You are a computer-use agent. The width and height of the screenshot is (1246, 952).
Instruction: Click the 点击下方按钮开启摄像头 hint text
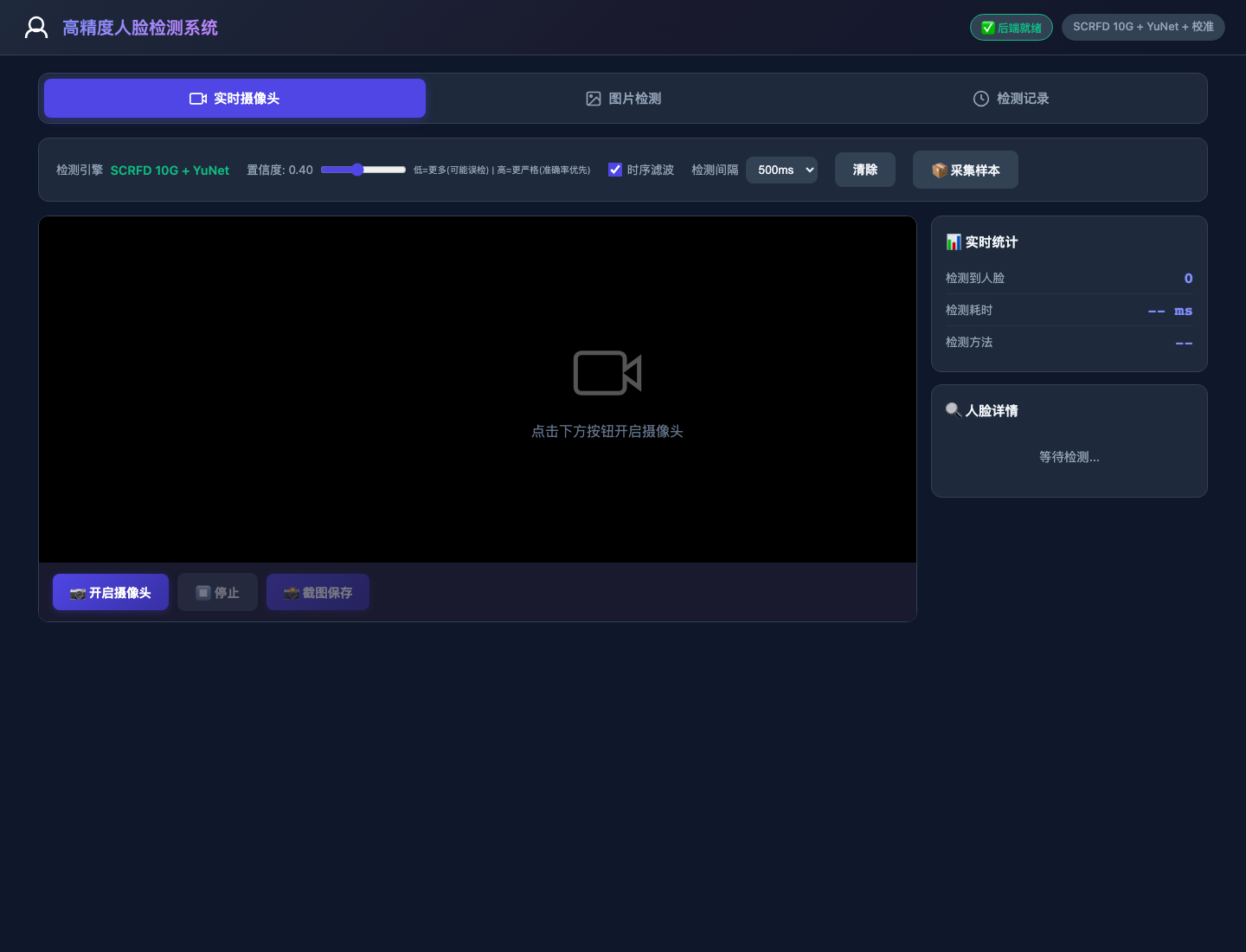tap(607, 431)
